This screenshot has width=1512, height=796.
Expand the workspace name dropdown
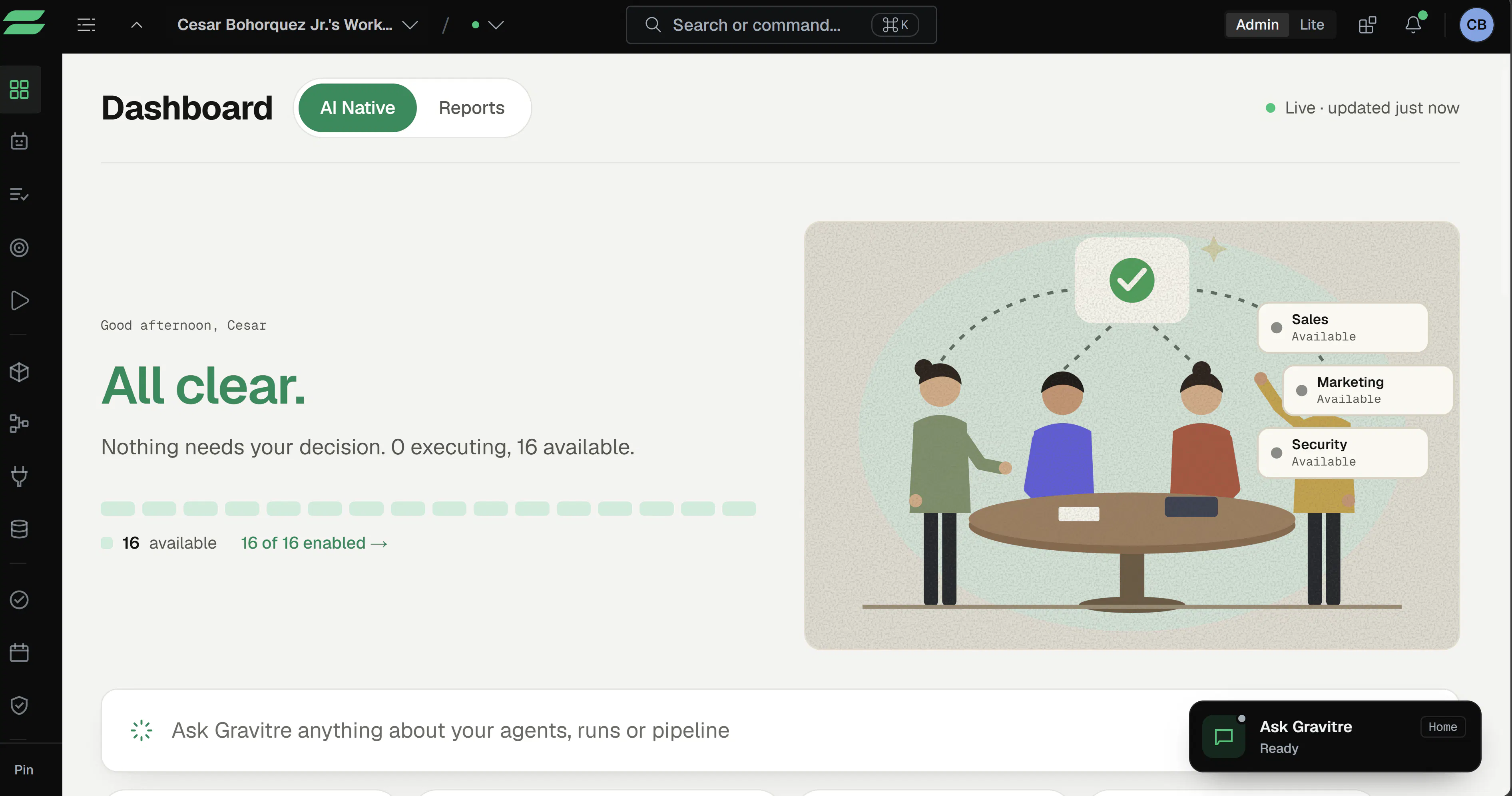pyautogui.click(x=298, y=25)
